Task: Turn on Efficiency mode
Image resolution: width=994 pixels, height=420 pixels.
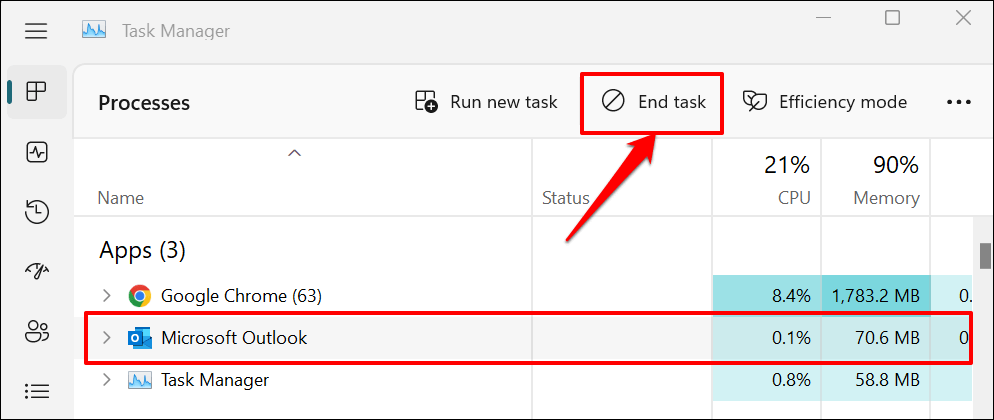Action: (825, 102)
